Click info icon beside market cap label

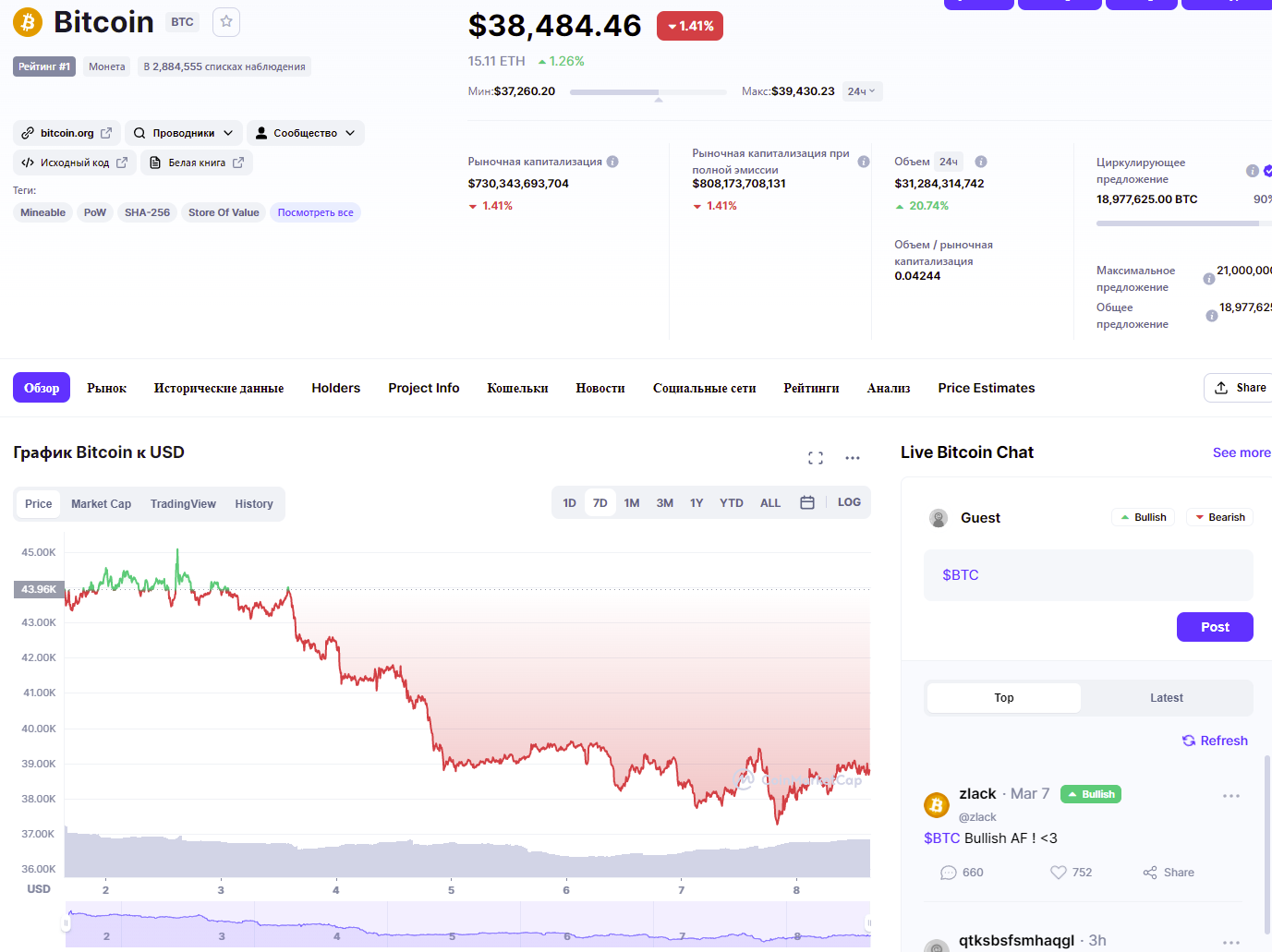point(612,162)
